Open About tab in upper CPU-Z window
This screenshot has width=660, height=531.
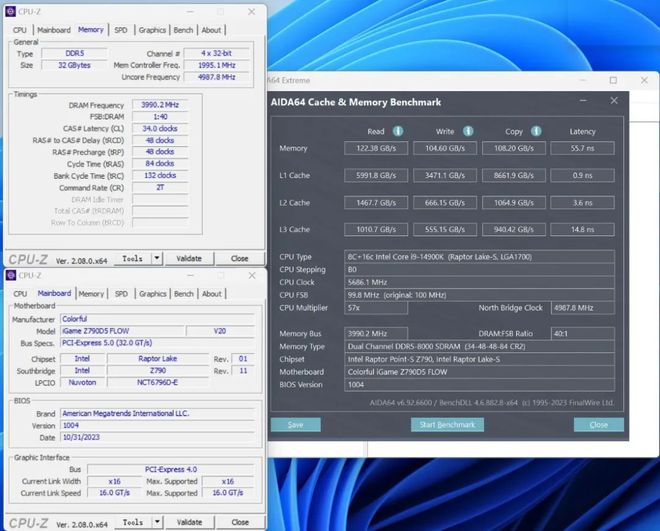211,30
